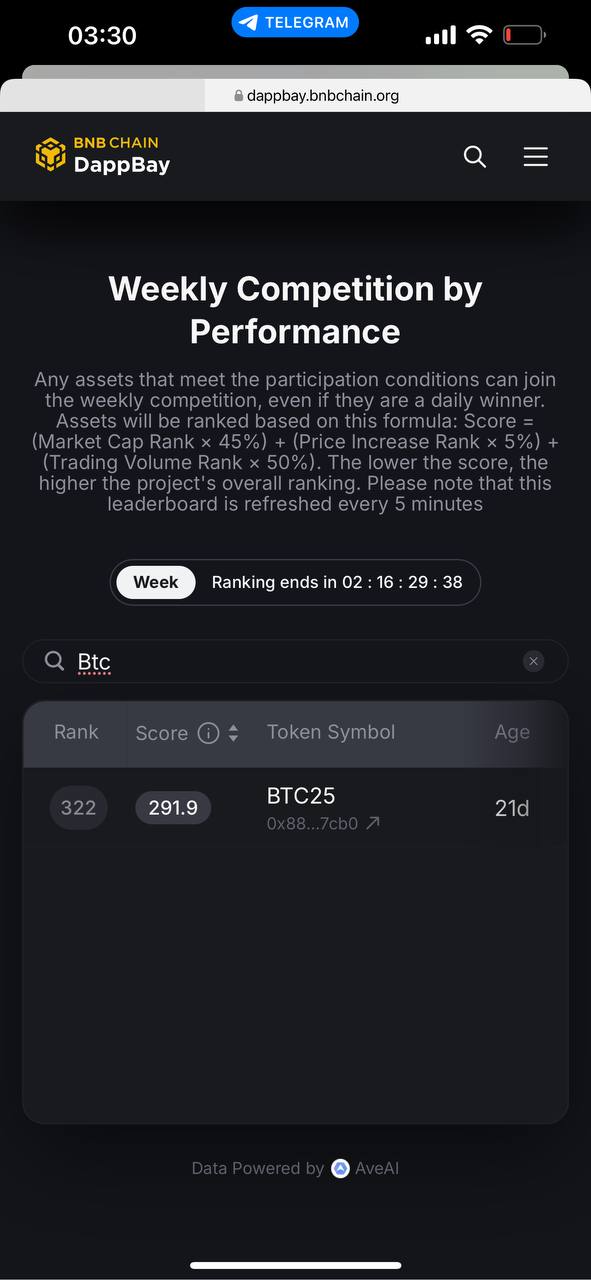Screen dimensions: 591x1280
Task: Tap the search field magnifier icon
Action: tap(54, 661)
